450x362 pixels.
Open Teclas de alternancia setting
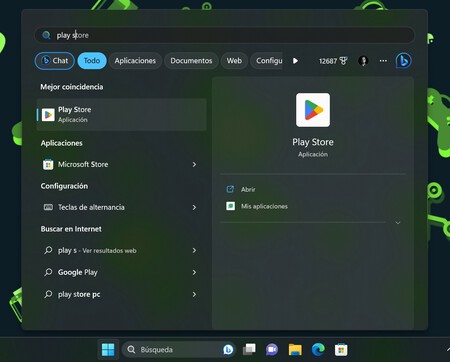pos(121,207)
